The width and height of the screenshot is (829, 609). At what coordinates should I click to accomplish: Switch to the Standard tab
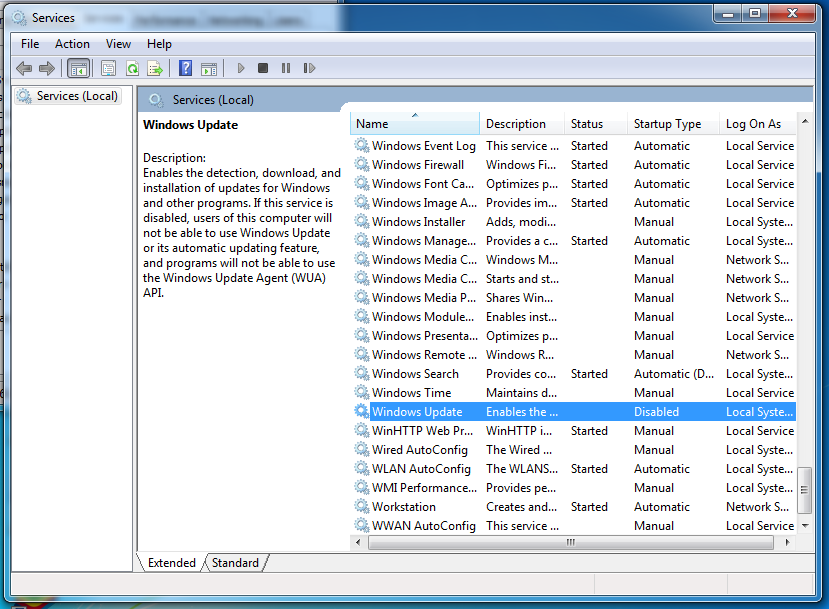click(x=235, y=562)
